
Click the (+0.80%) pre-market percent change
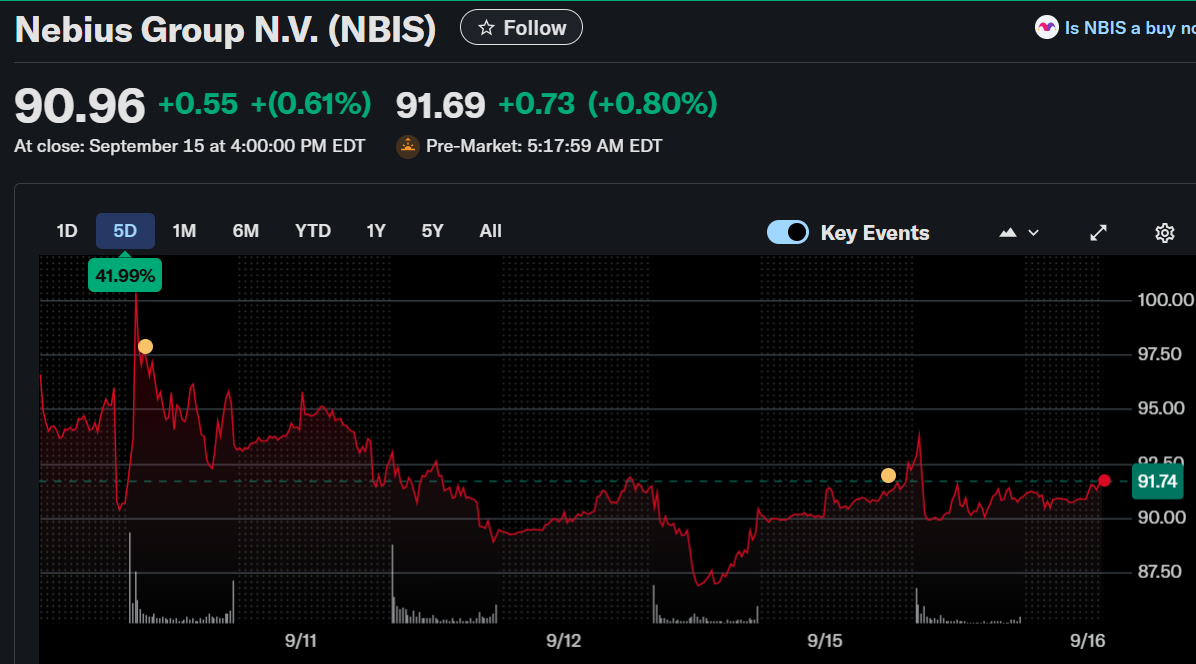point(653,104)
